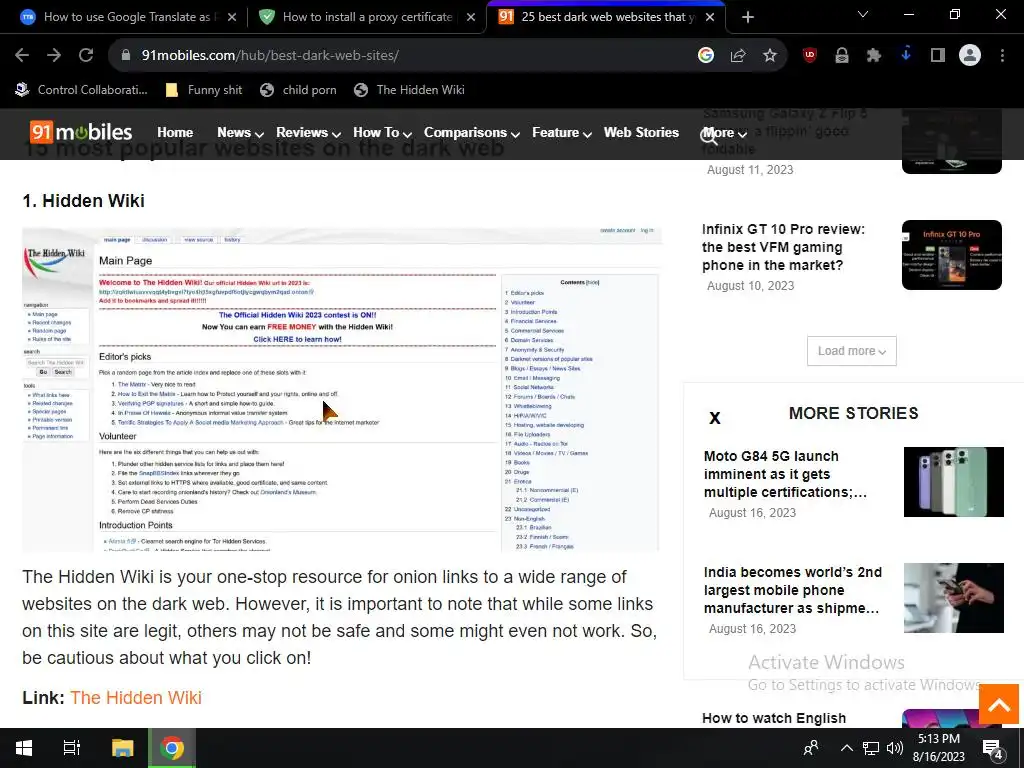Bookmark this page with star icon
The height and width of the screenshot is (768, 1024).
770,56
